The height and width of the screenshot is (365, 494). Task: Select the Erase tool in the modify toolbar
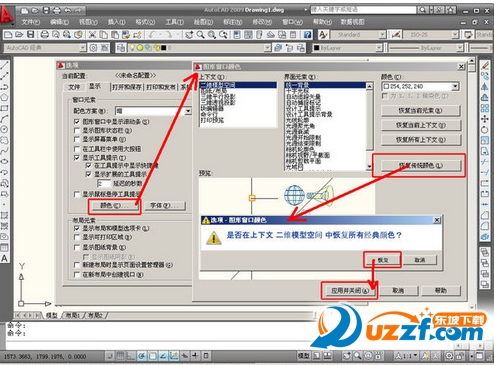tap(485, 65)
